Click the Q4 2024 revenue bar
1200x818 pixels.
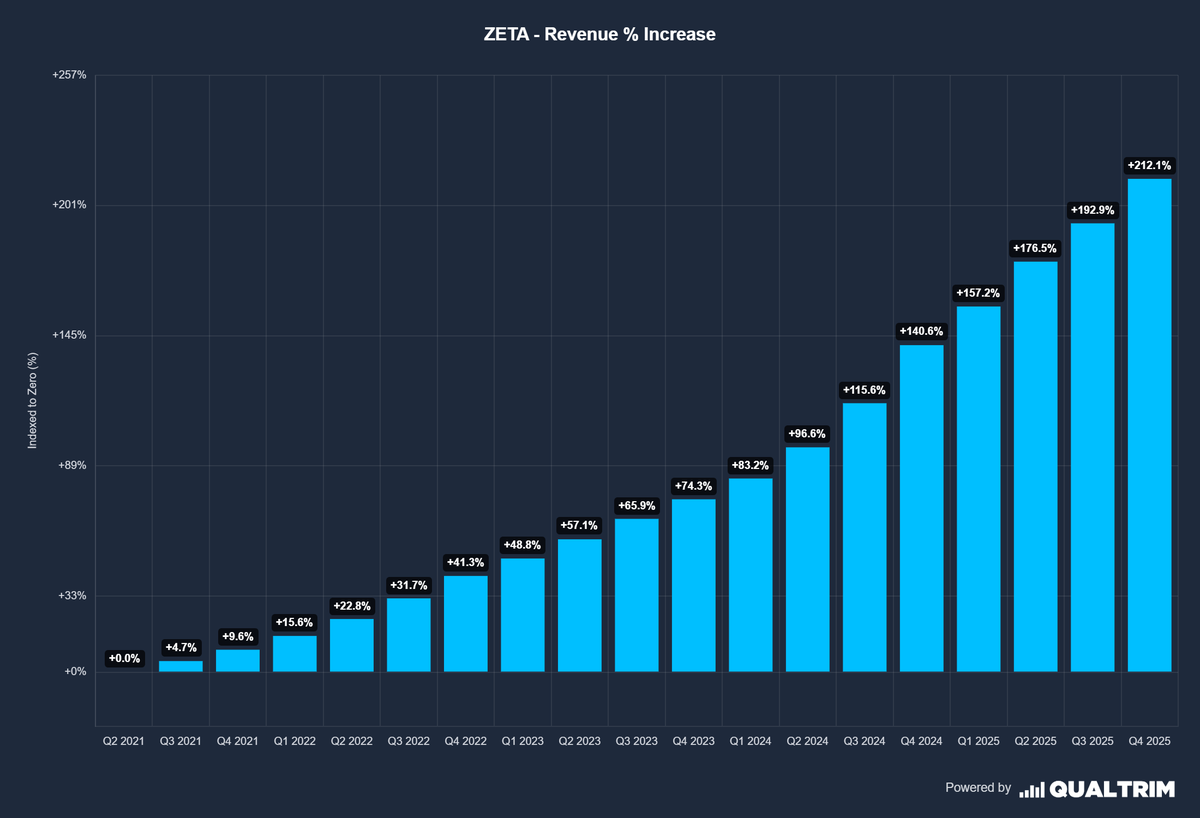click(x=921, y=508)
